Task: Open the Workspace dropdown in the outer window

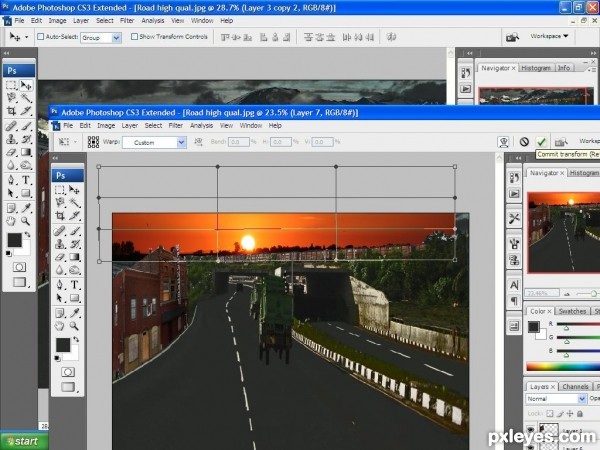Action: click(x=549, y=36)
